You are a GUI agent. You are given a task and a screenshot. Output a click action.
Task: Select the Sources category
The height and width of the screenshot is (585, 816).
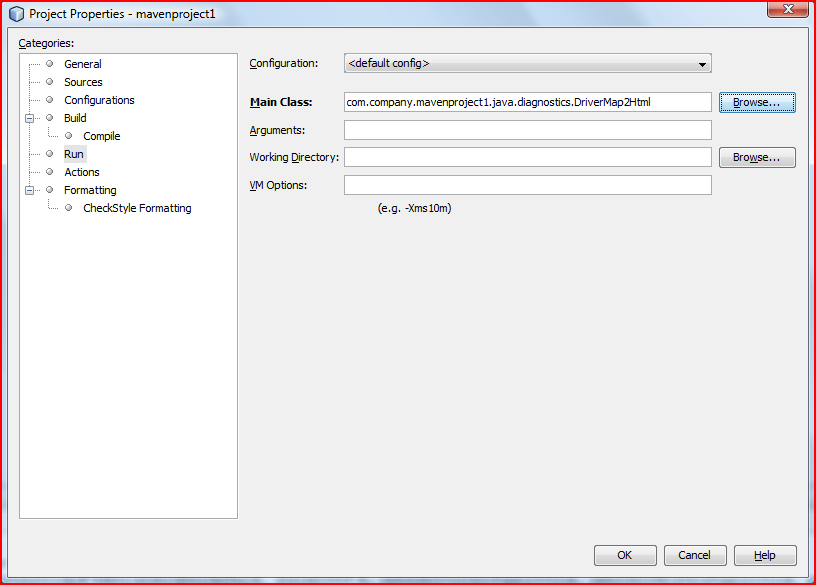pos(83,82)
